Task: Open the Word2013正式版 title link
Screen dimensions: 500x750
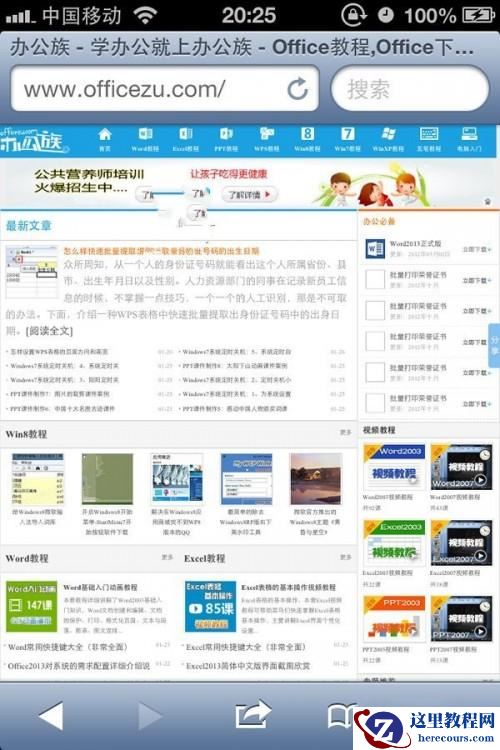Action: [415, 243]
